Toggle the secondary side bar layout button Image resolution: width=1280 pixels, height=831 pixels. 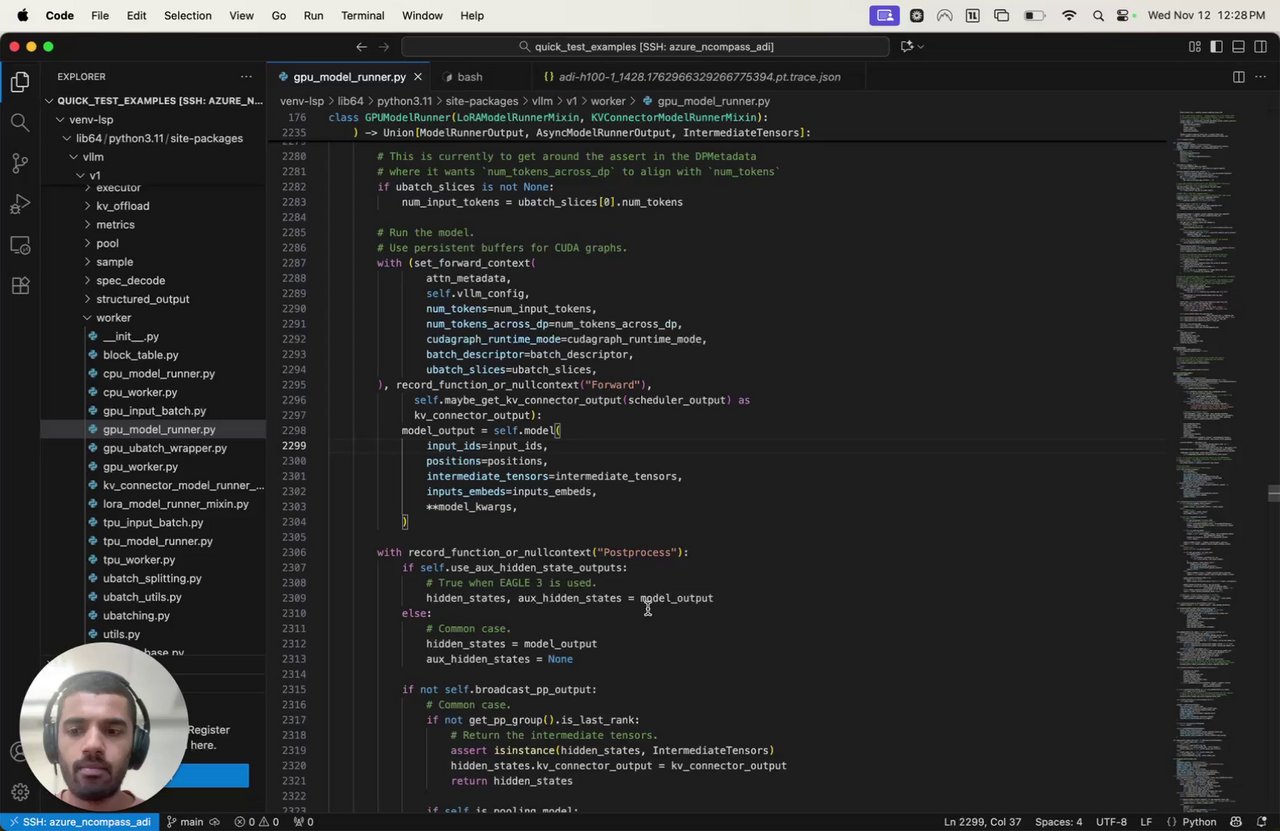[1259, 47]
